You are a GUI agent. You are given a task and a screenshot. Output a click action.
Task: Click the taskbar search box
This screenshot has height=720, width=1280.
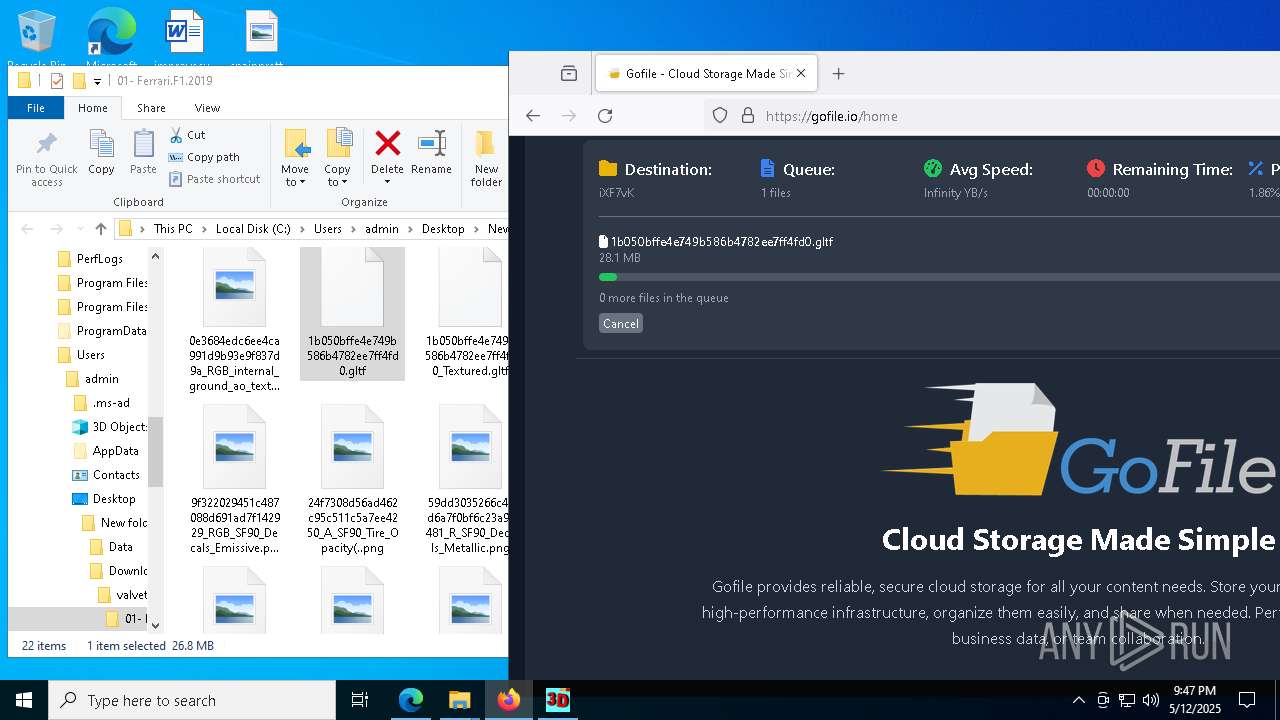point(192,700)
